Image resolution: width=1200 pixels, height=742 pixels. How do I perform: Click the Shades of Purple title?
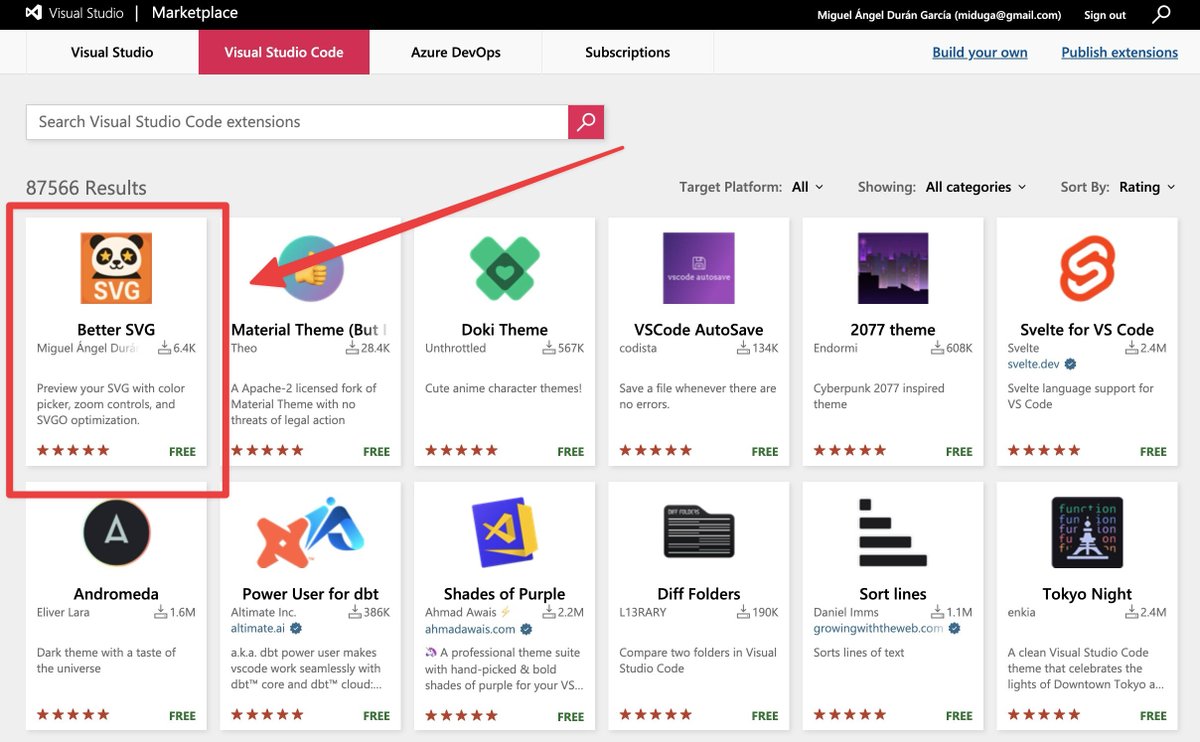505,593
